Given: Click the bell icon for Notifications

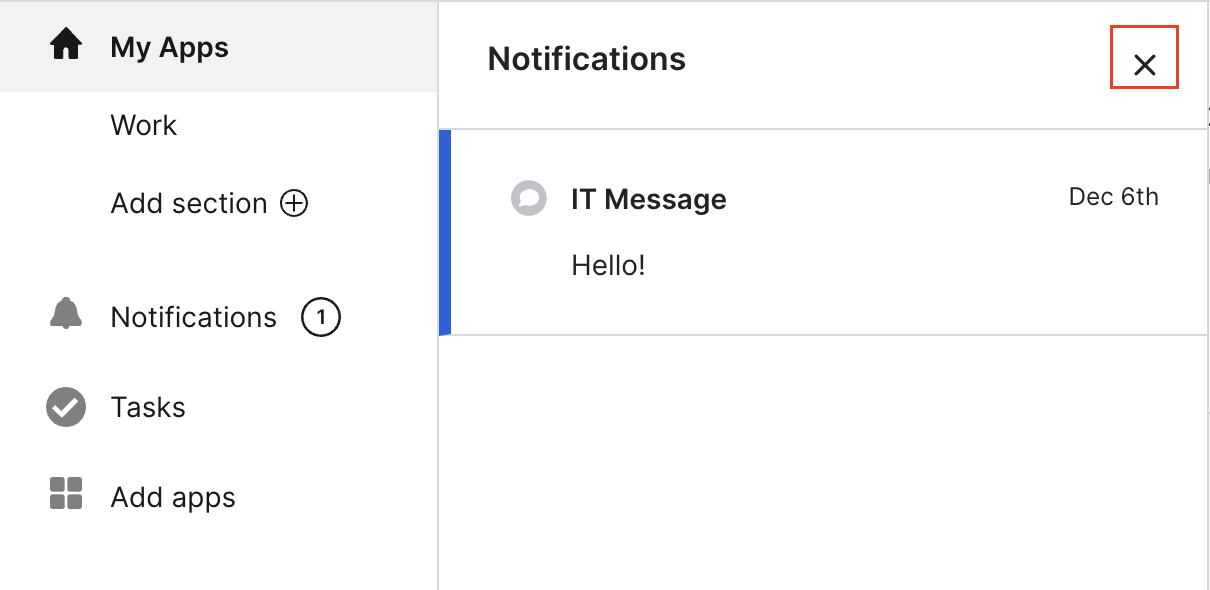Looking at the screenshot, I should [66, 314].
